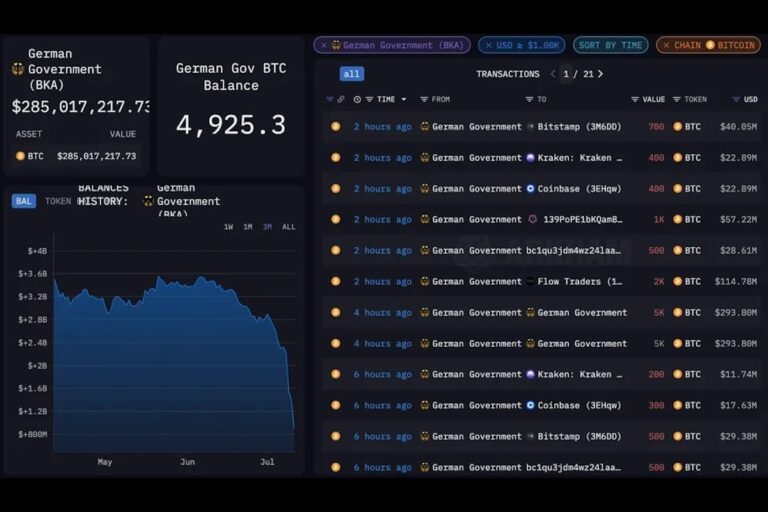The width and height of the screenshot is (768, 512).
Task: Open Coinbase (3EHqw) in $22.89M row
Action: [x=579, y=189]
